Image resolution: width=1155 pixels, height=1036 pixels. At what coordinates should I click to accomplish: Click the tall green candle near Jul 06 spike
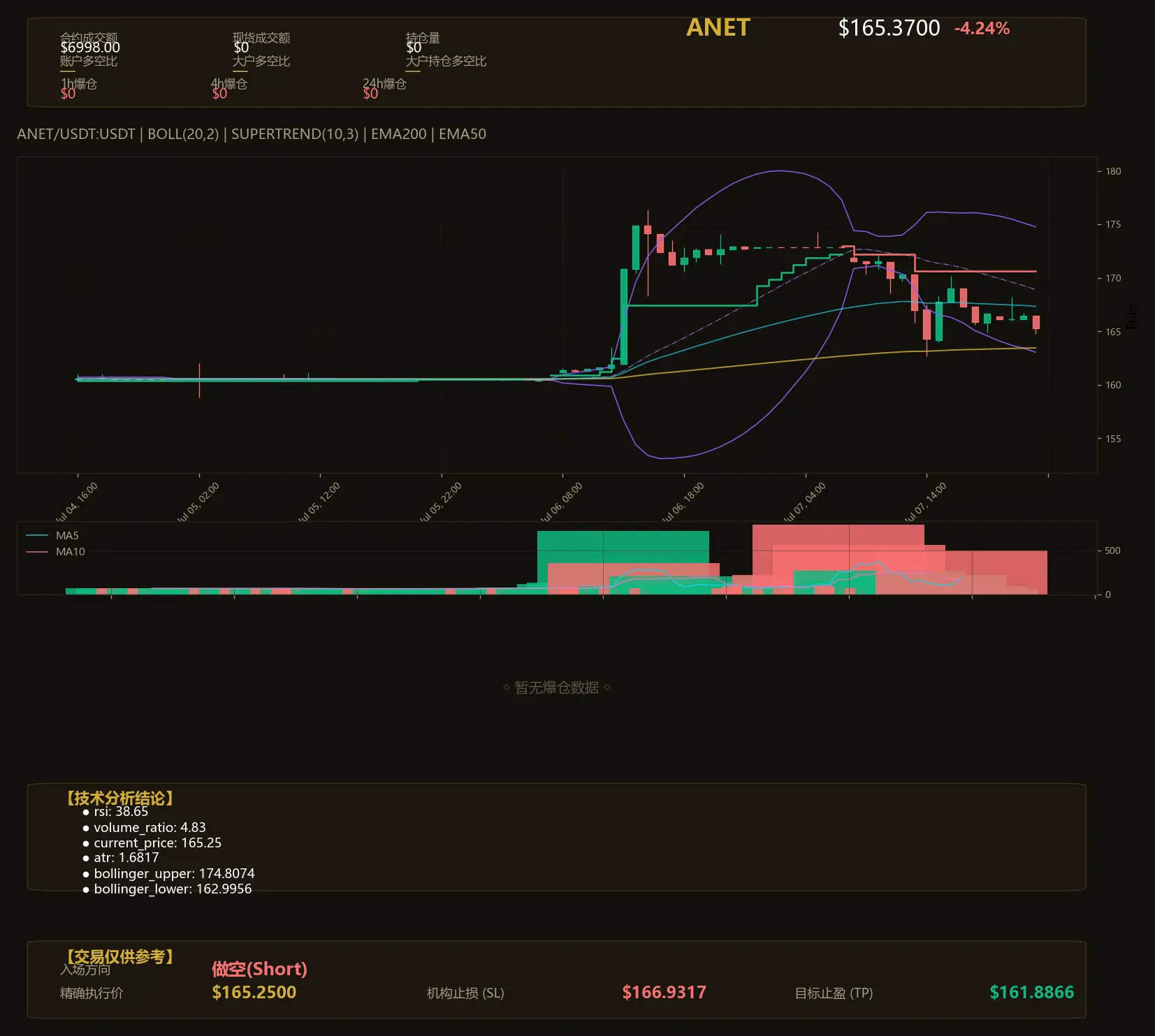pos(623,316)
